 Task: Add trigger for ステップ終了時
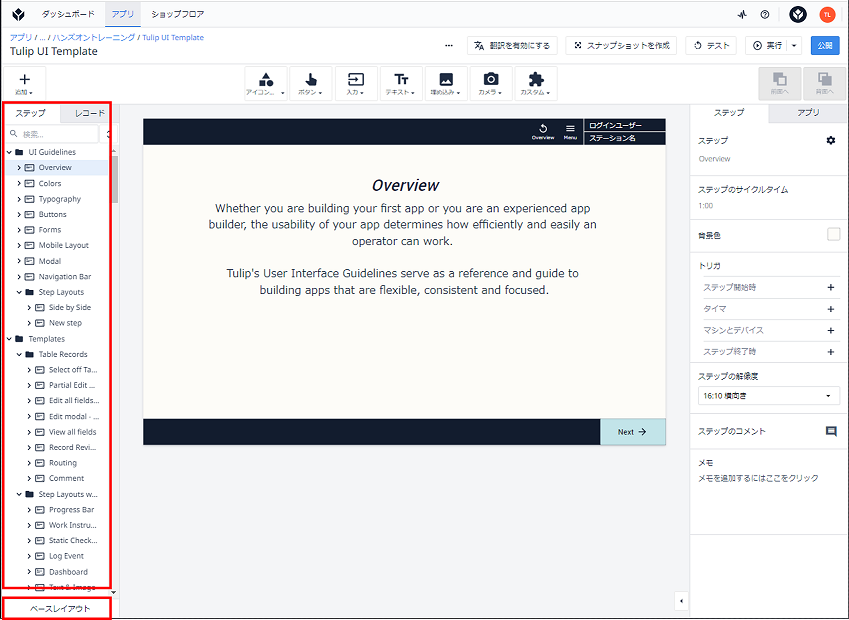click(x=831, y=352)
